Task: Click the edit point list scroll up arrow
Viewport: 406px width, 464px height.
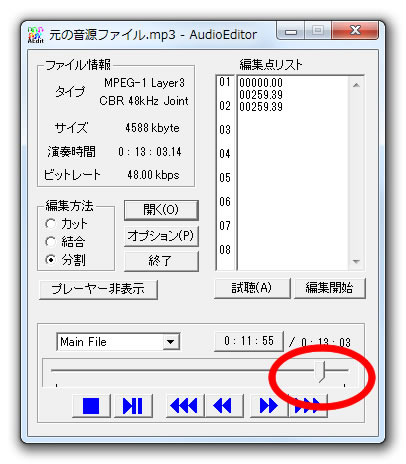Action: 356,85
